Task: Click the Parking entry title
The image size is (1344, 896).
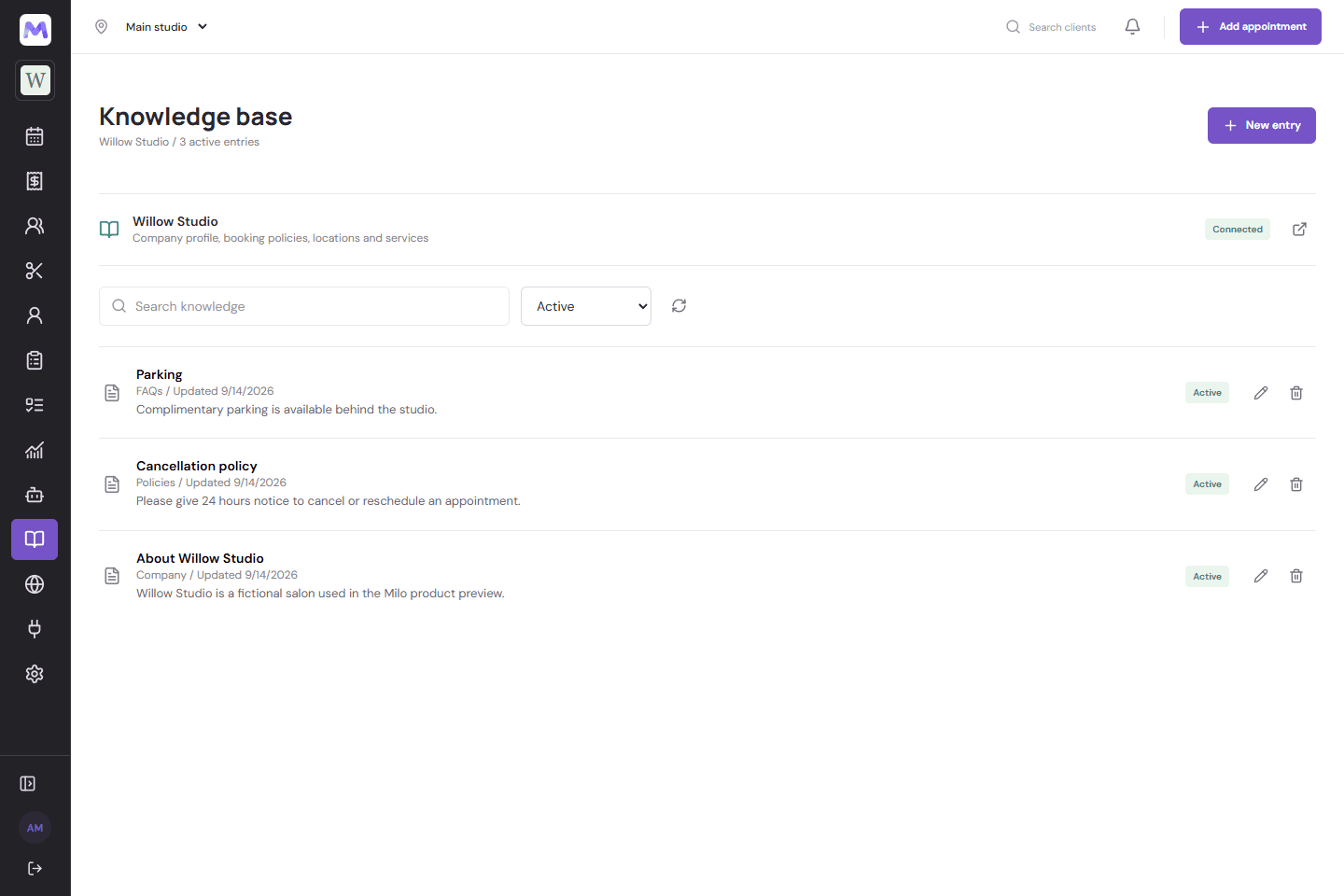Action: pyautogui.click(x=160, y=374)
